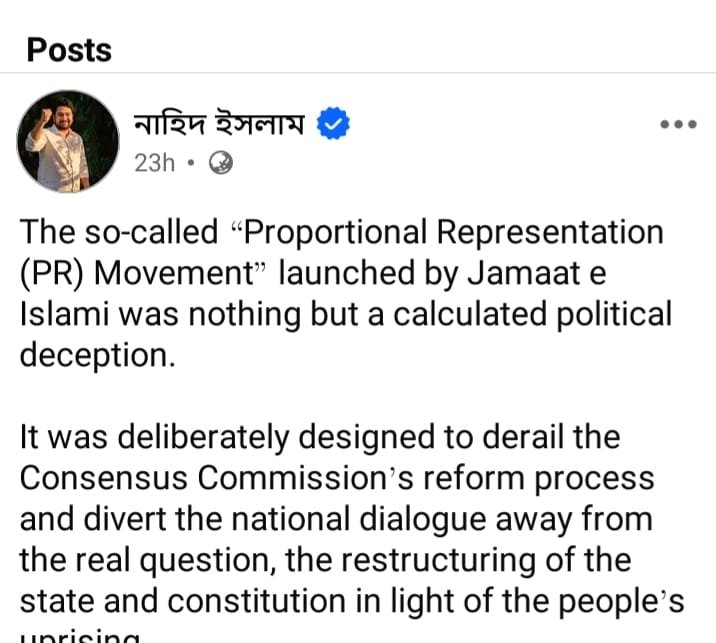
Task: Click the word "deception." ending the first paragraph
Action: pos(97,355)
